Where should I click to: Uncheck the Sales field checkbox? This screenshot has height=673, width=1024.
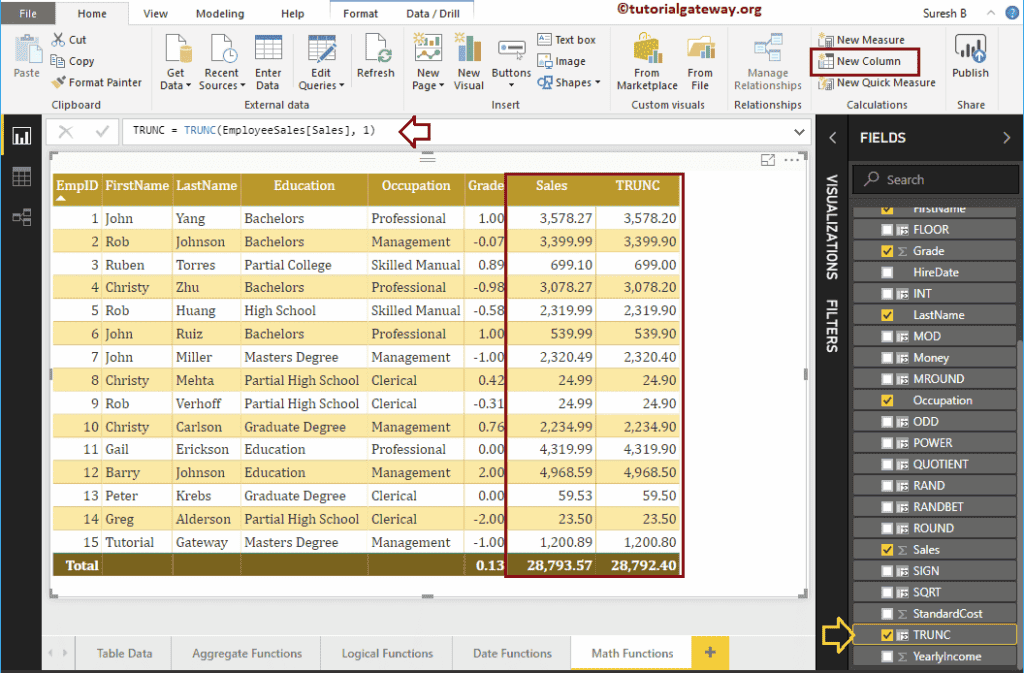[887, 550]
